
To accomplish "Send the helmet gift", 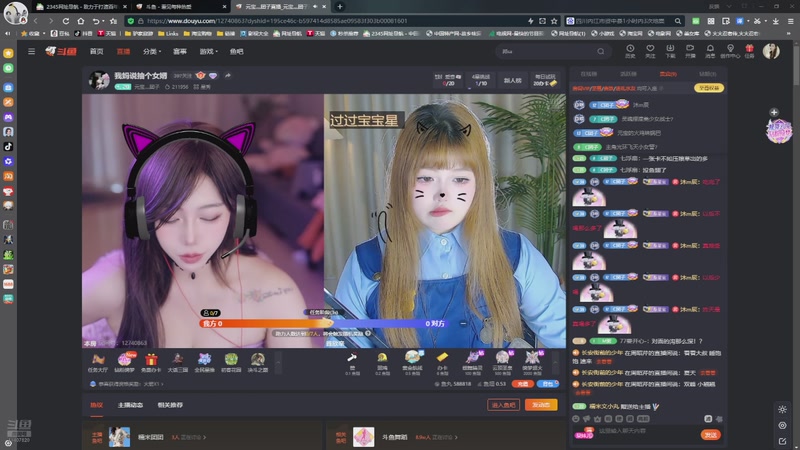I will coord(382,363).
